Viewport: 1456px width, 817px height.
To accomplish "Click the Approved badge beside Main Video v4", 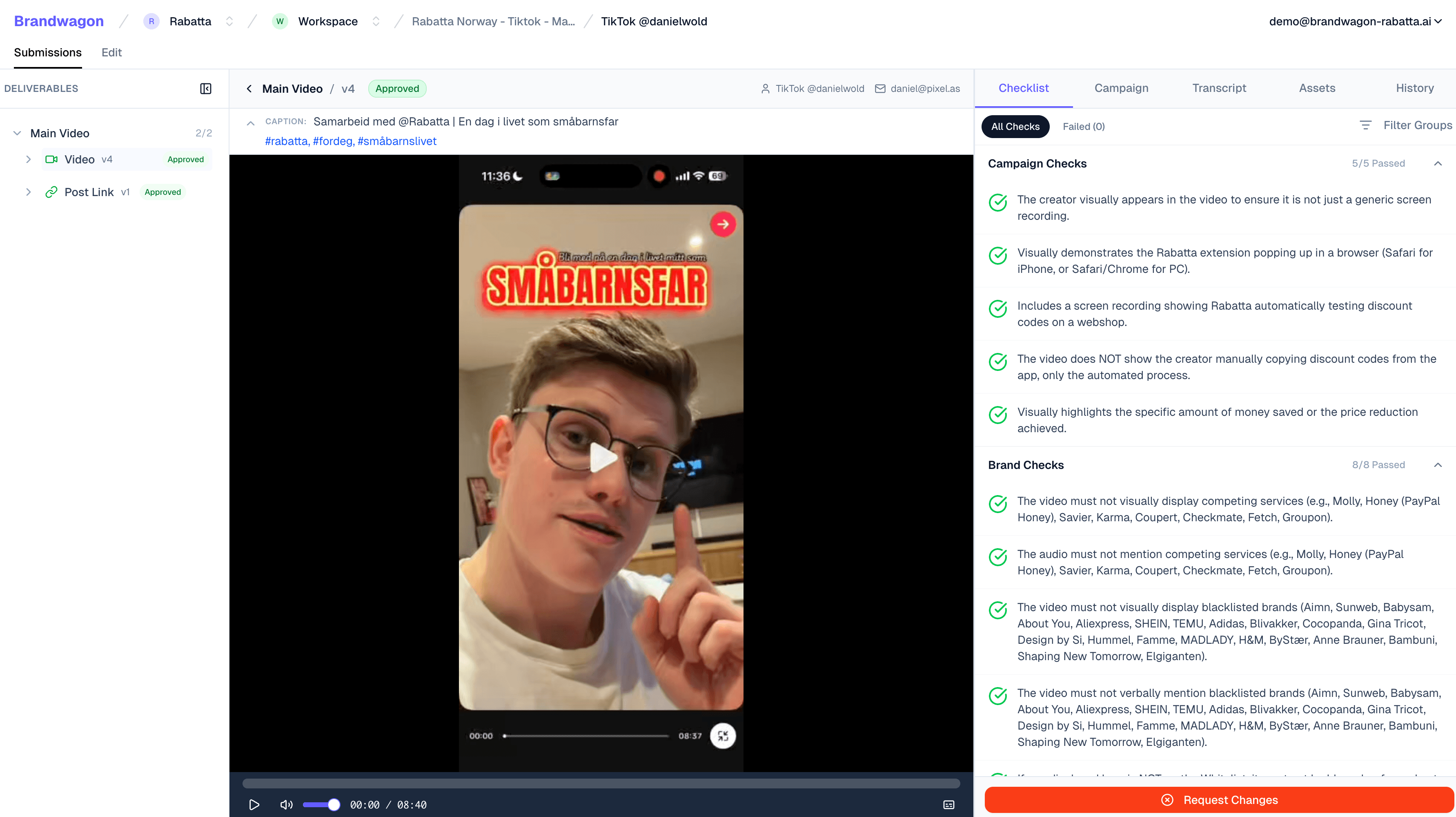I will pyautogui.click(x=397, y=89).
